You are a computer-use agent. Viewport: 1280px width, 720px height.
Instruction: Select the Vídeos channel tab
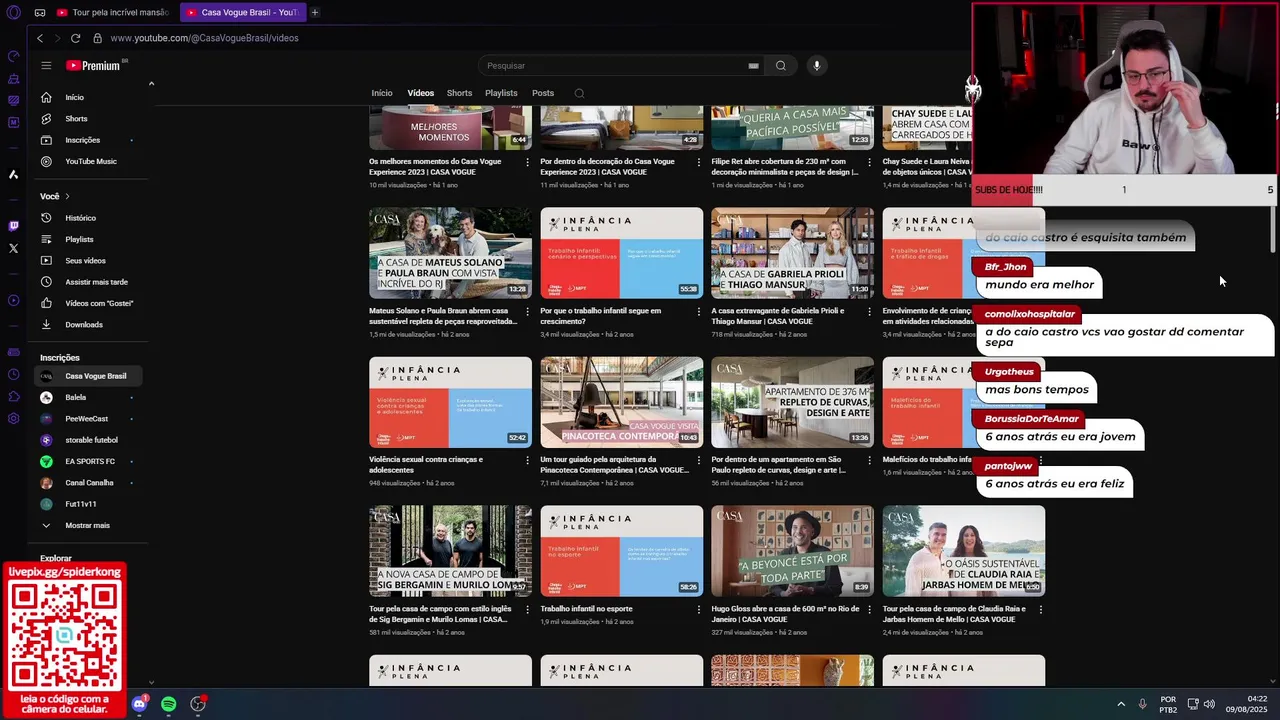coord(420,93)
